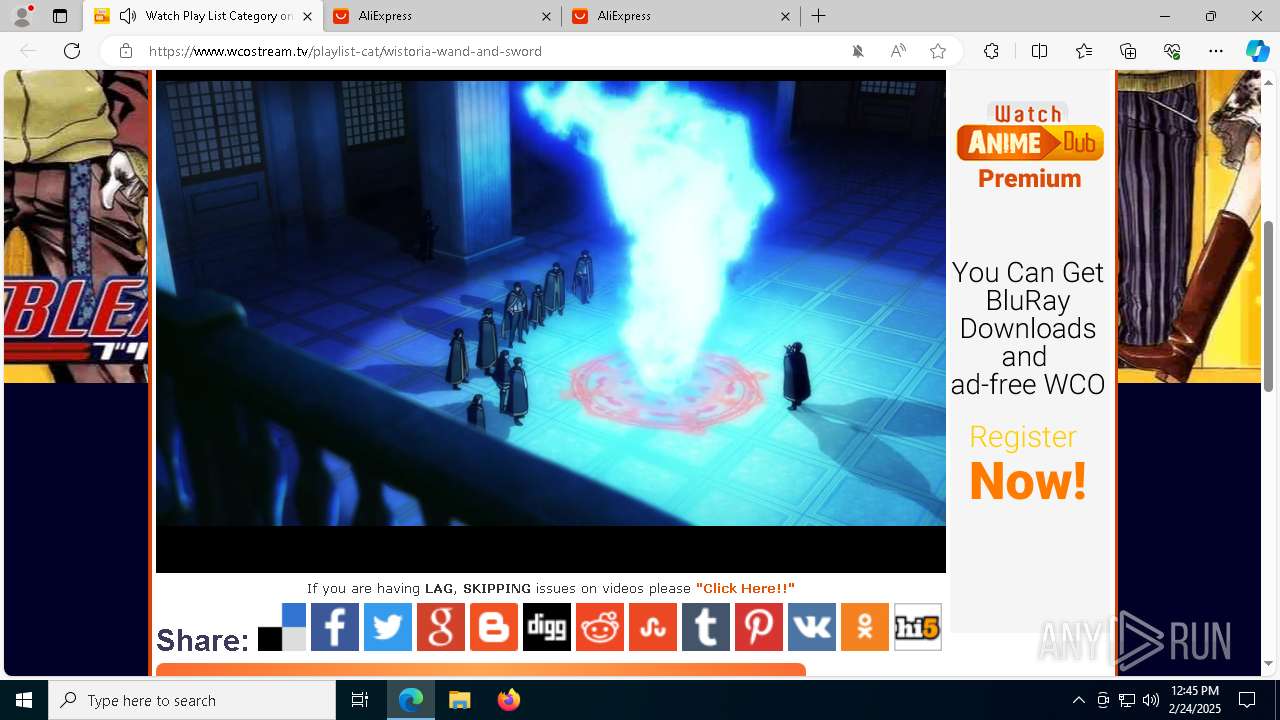Screen dimensions: 1280x720
Task: Share the page on Twitter
Action: [388, 627]
